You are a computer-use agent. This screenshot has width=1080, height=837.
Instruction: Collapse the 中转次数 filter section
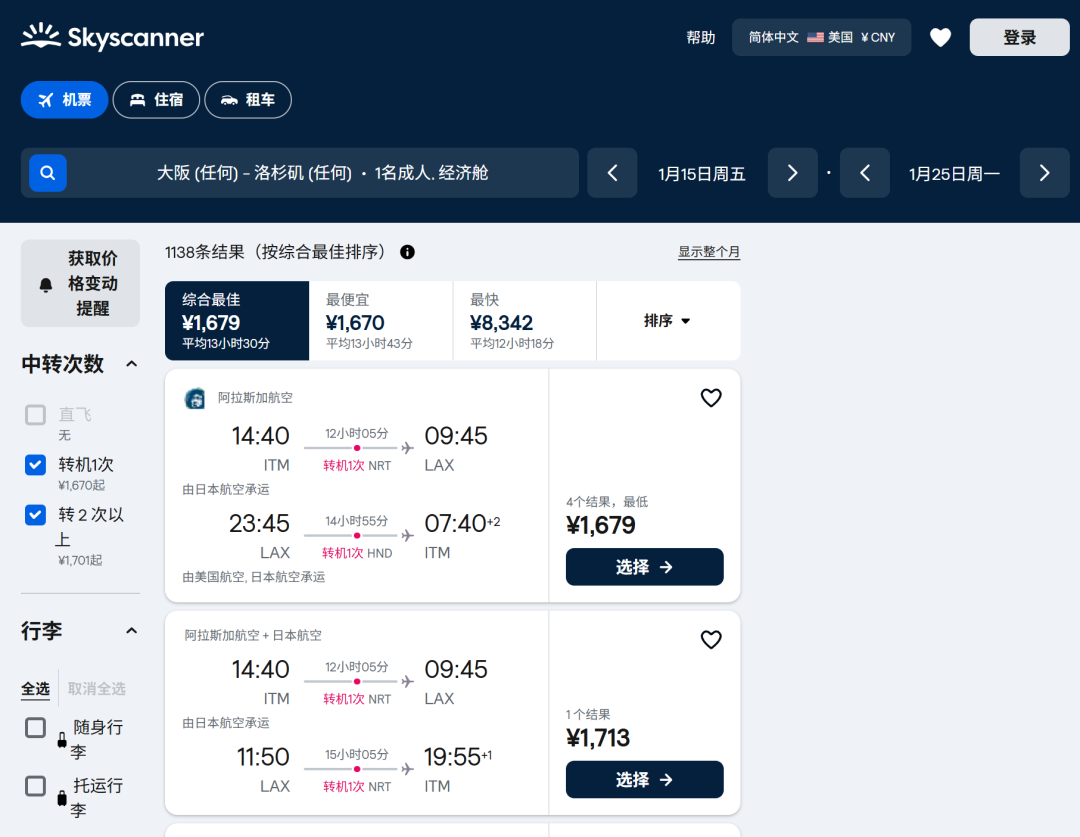click(x=132, y=364)
